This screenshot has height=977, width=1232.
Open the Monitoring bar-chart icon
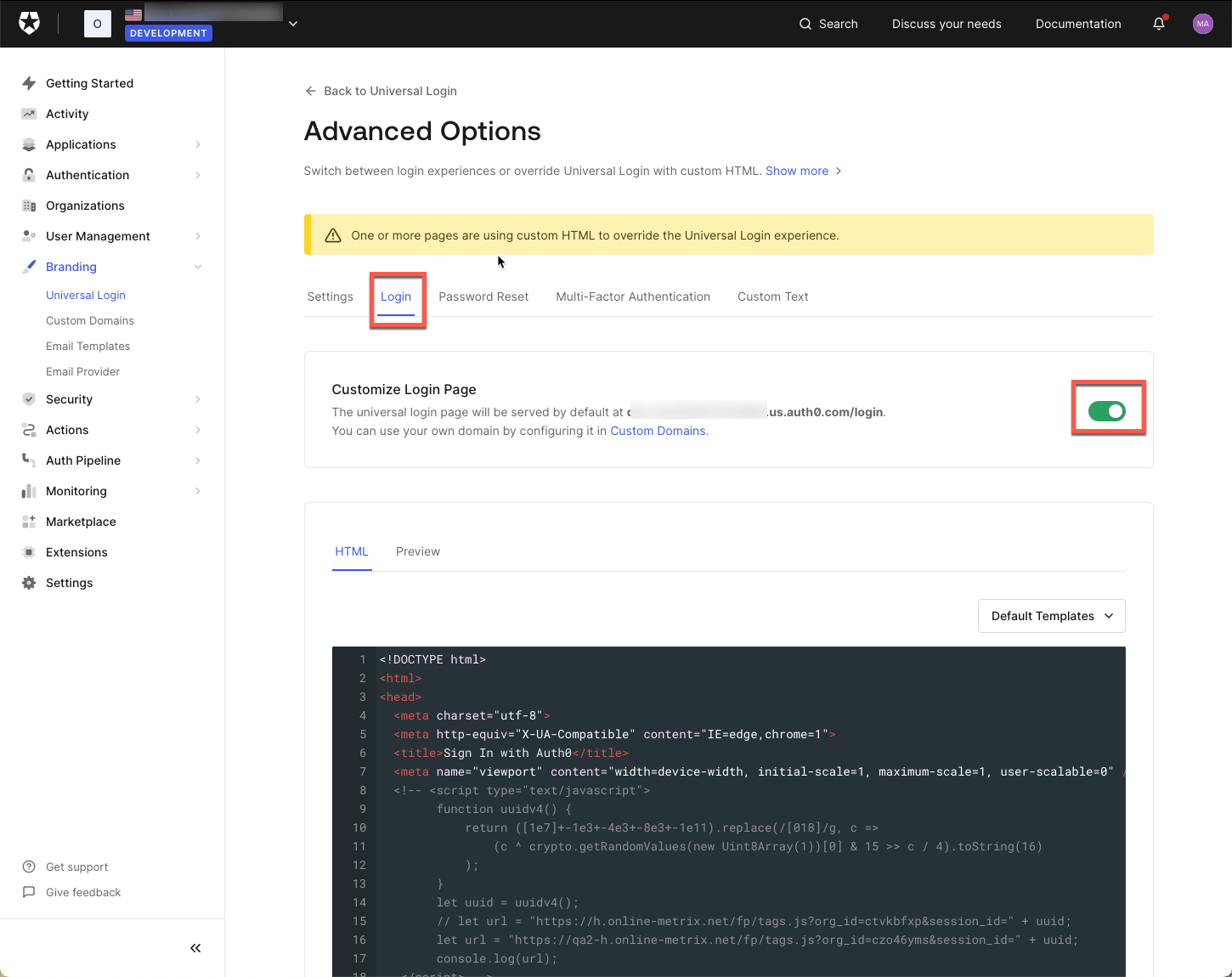point(28,490)
